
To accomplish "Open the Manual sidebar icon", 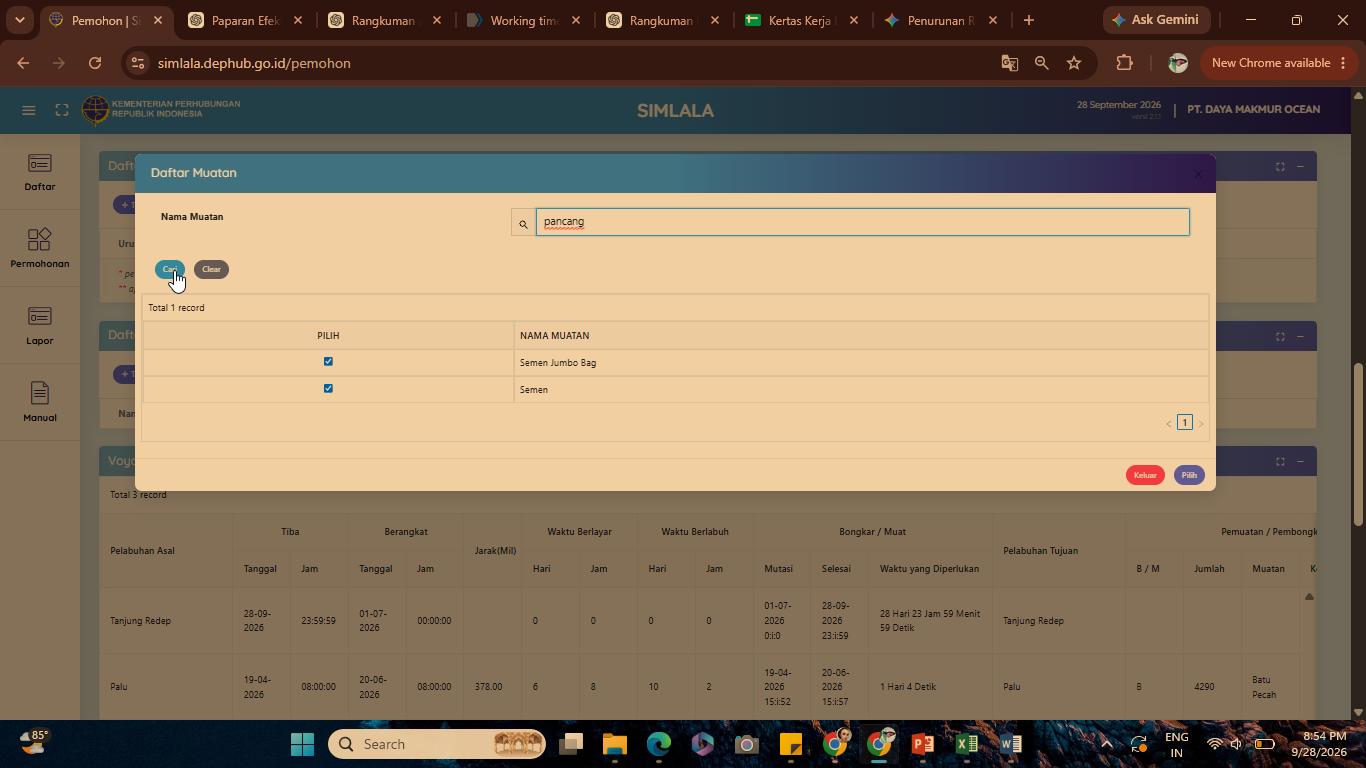I will (40, 402).
